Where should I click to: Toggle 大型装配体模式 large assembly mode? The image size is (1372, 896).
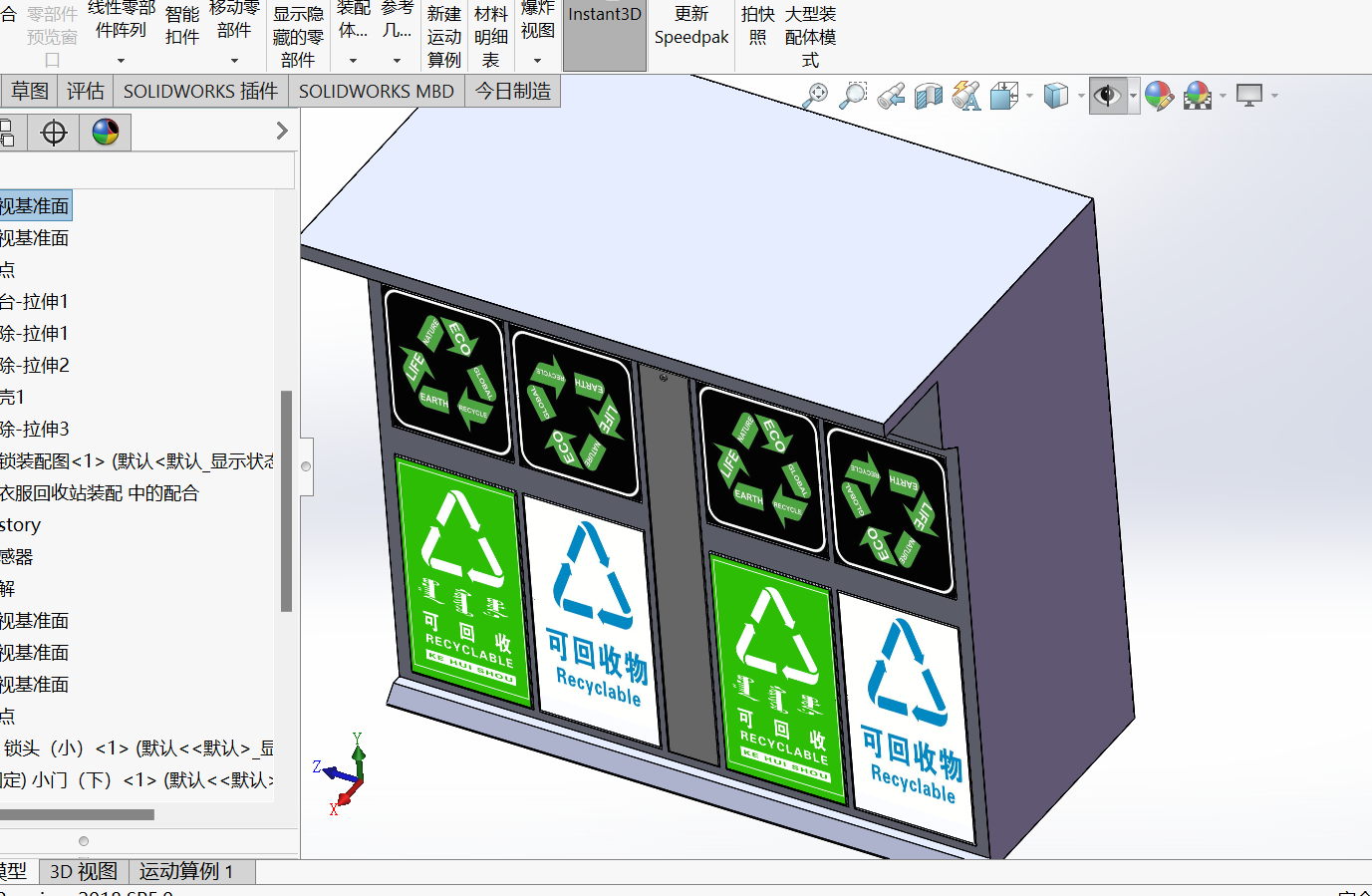pyautogui.click(x=810, y=37)
